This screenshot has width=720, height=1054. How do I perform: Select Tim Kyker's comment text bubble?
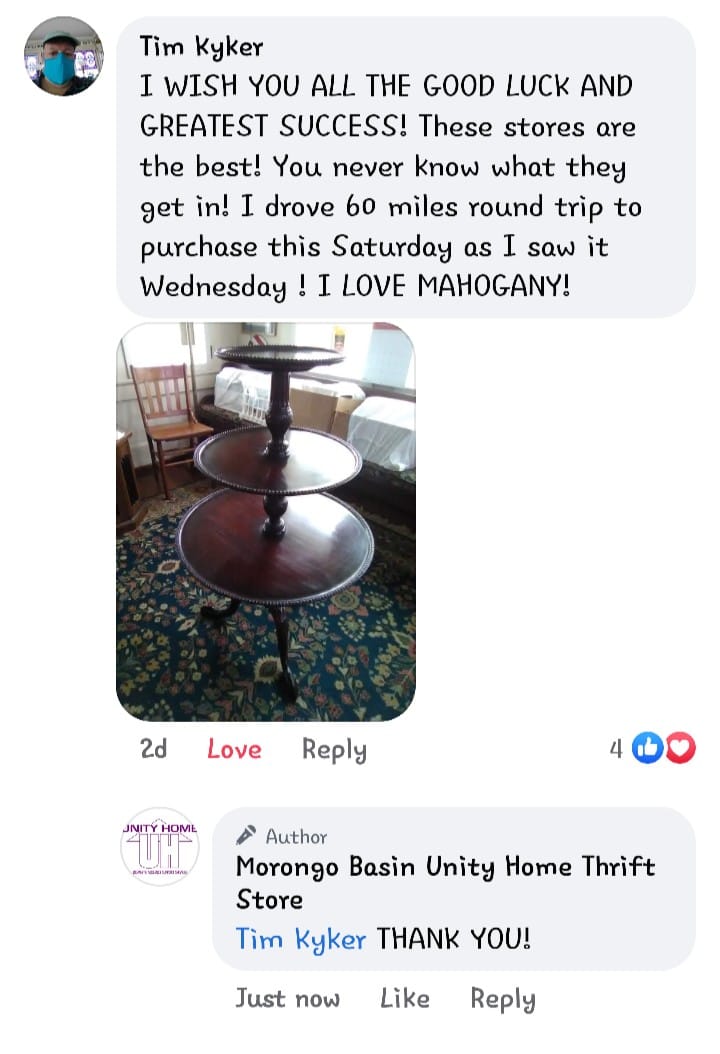(x=406, y=167)
